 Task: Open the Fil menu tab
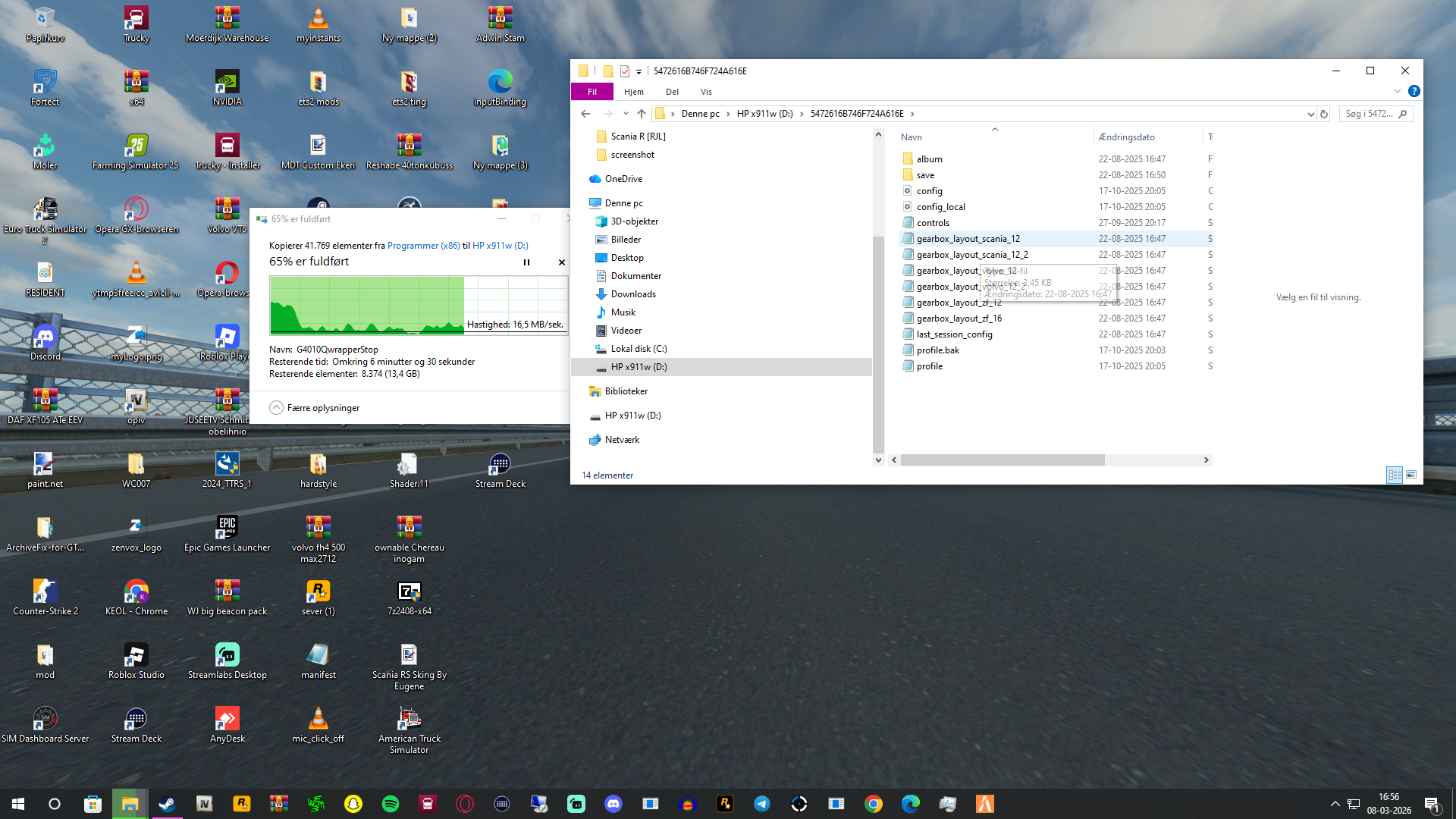point(591,92)
